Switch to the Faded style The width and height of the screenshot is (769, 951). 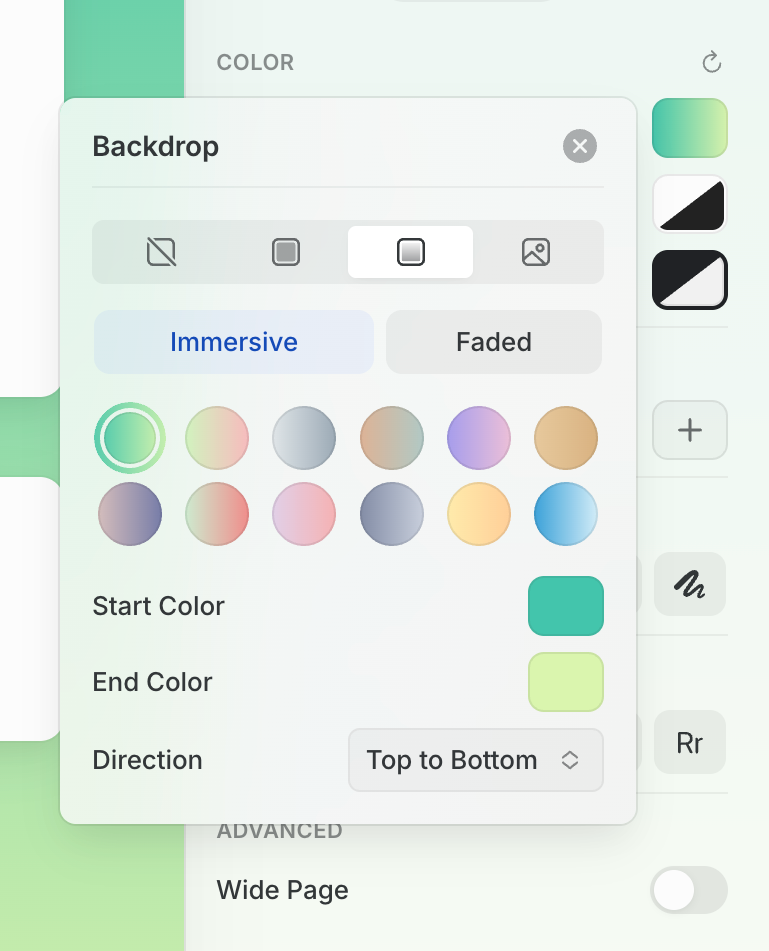click(x=494, y=342)
